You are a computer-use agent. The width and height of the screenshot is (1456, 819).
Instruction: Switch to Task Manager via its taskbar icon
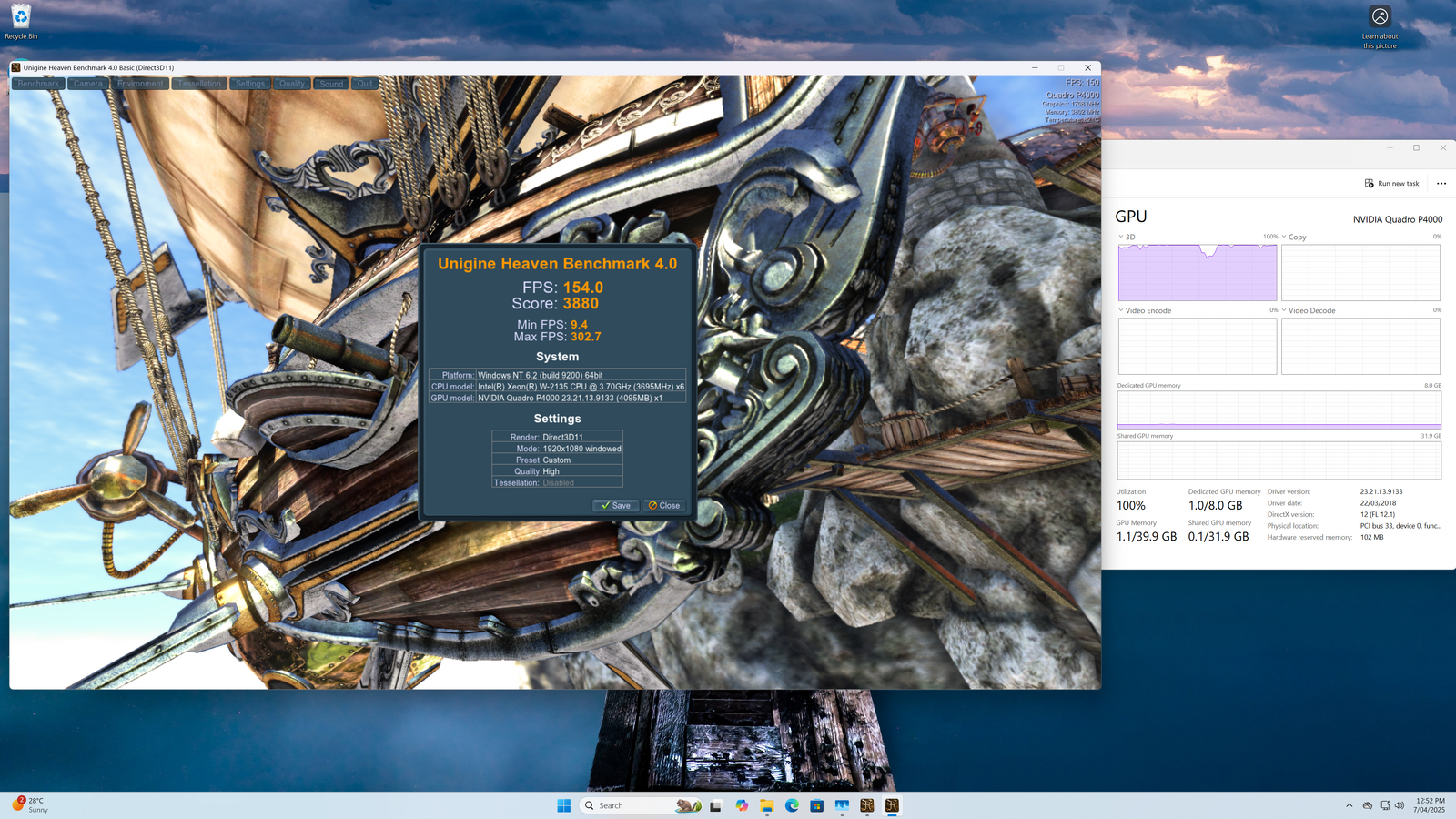[x=842, y=805]
